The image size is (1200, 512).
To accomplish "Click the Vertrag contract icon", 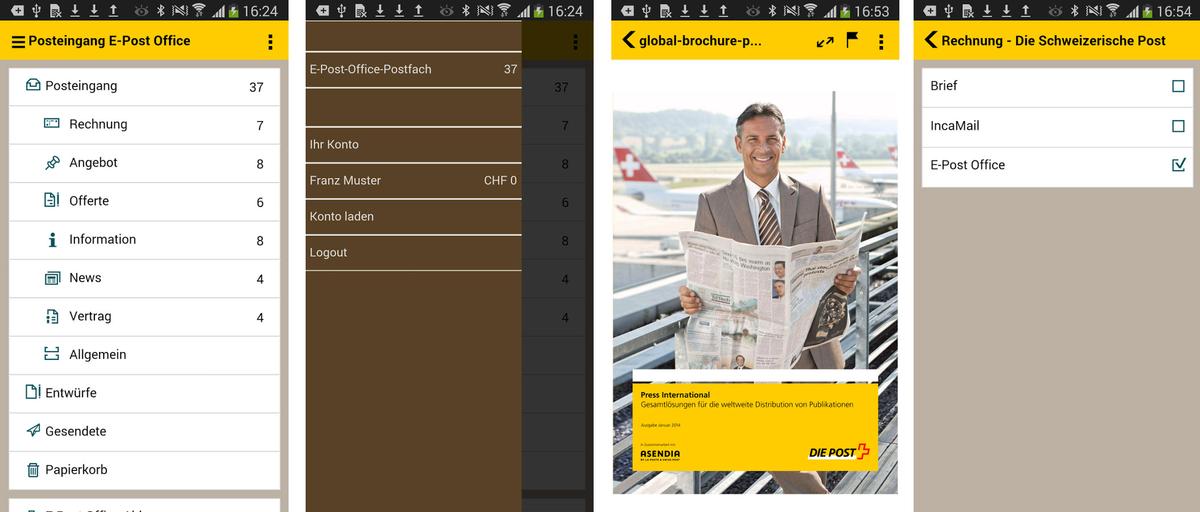I will [x=52, y=316].
